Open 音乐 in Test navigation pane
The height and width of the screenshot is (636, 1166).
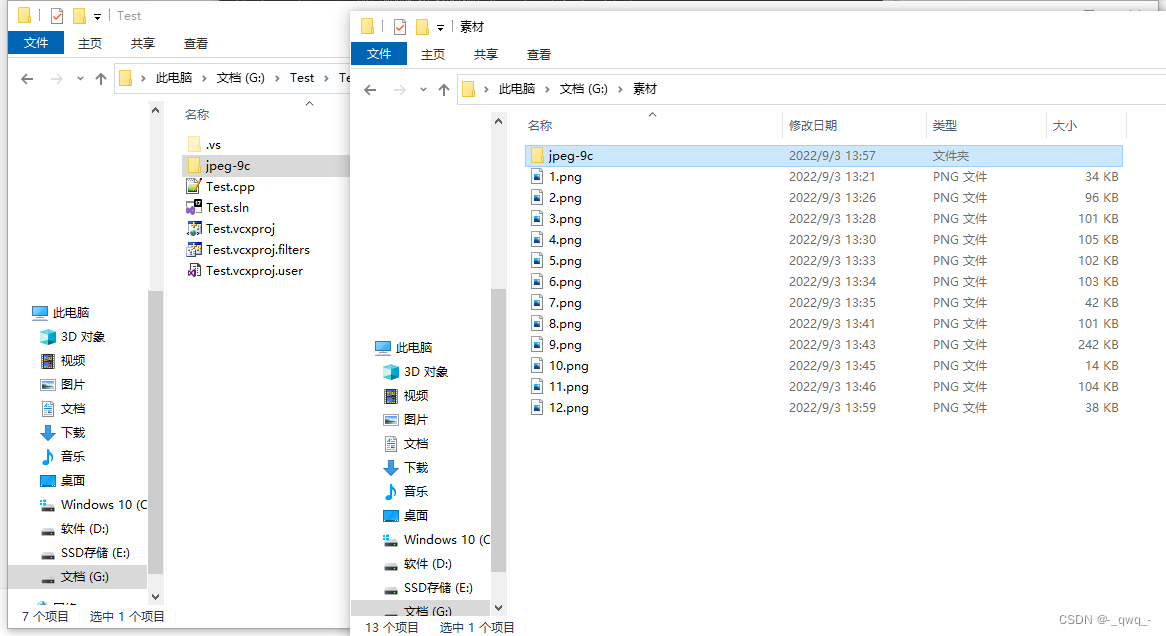[63, 456]
